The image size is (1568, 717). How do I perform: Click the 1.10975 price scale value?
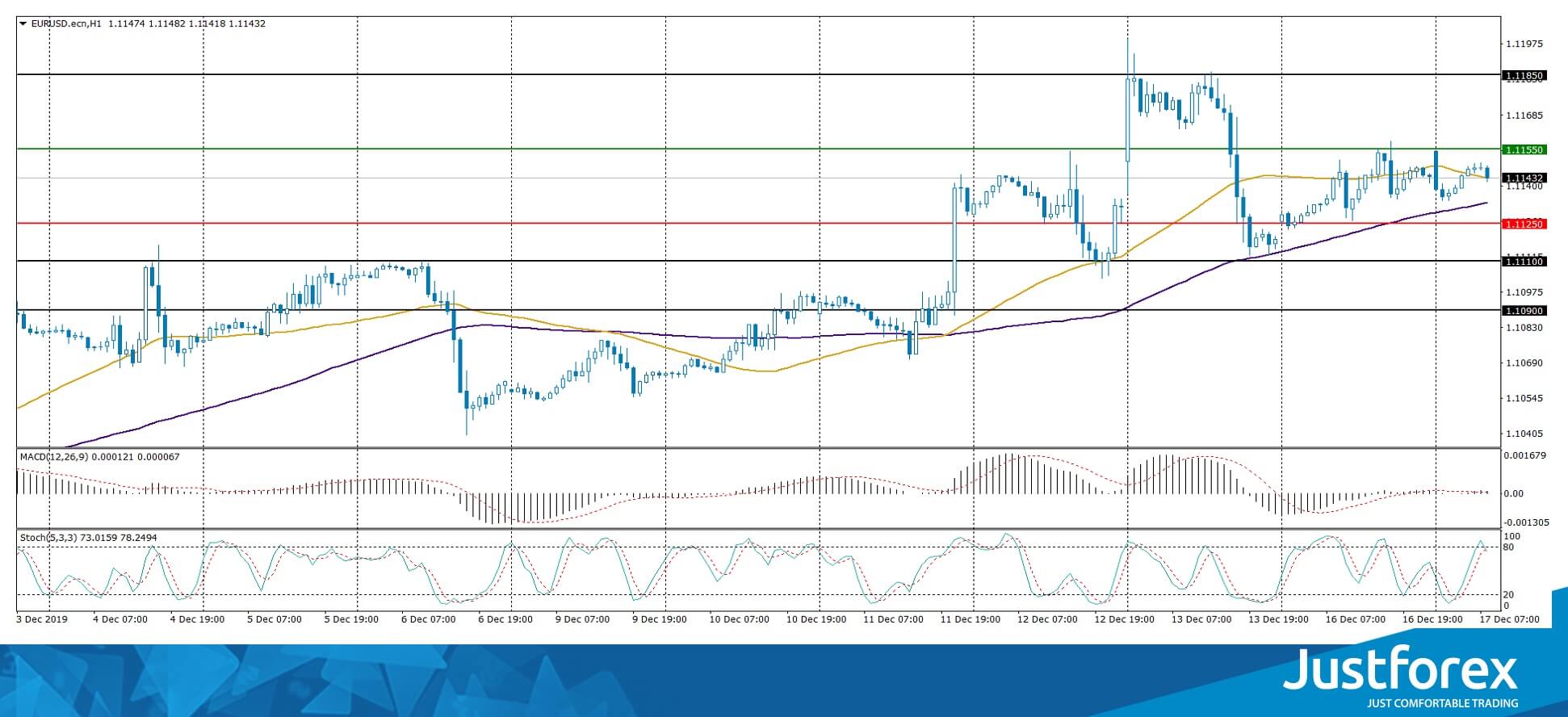pos(1524,292)
